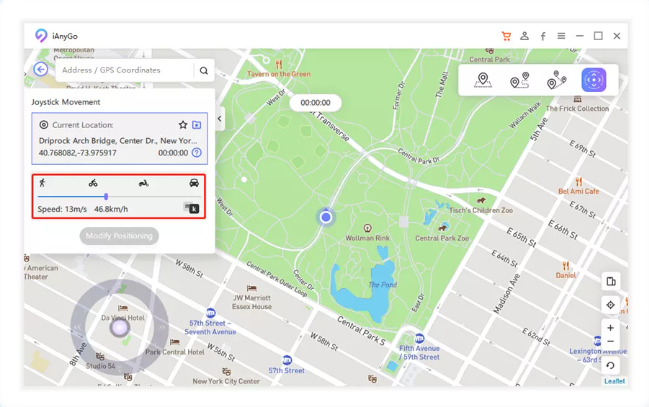The image size is (649, 407).
Task: Open the hamburger menu in title bar
Action: point(561,36)
